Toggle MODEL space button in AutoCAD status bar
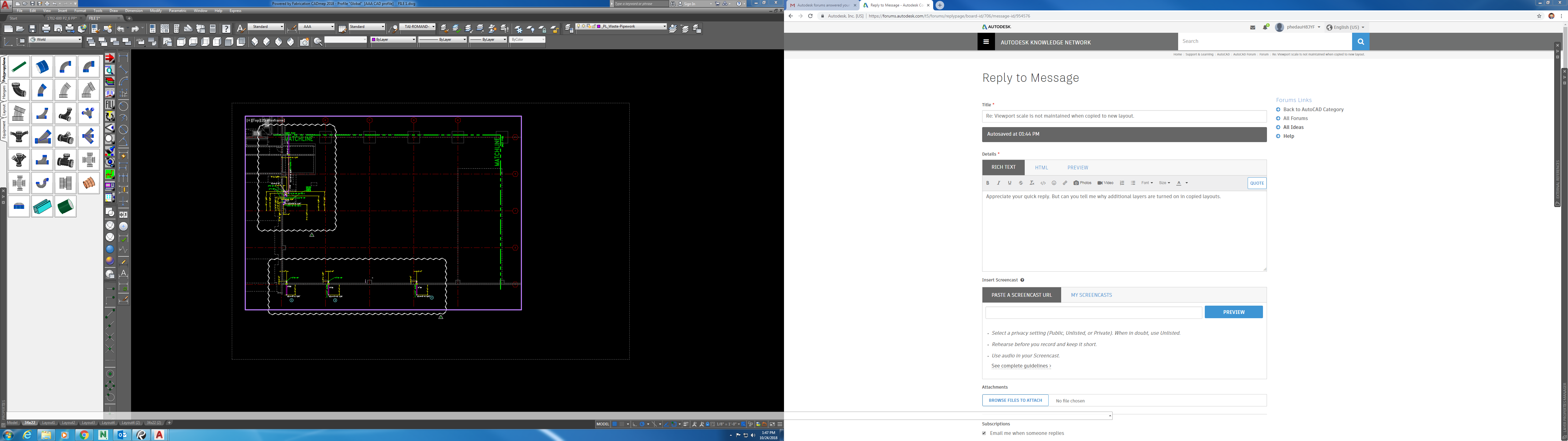Screen dimensions: 1568x441 click(x=603, y=424)
